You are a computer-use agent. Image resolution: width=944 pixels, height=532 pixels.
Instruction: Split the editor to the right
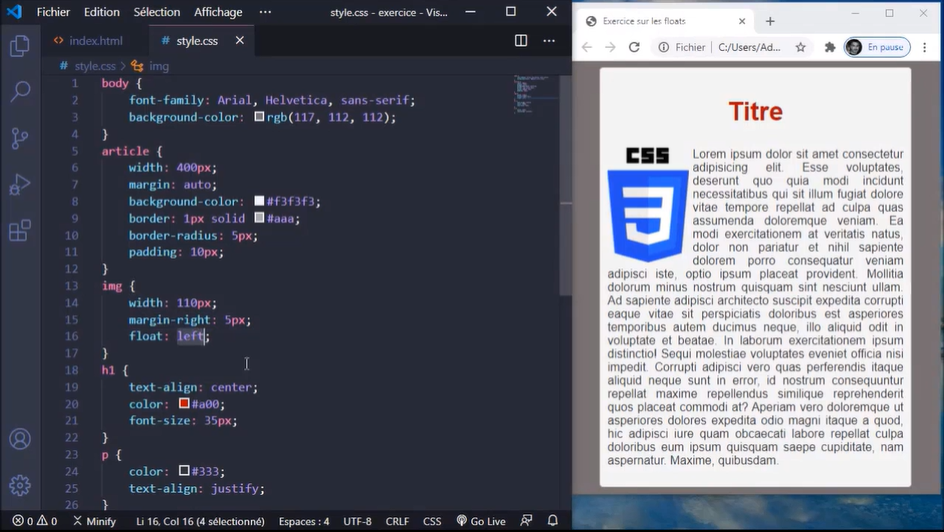(521, 40)
